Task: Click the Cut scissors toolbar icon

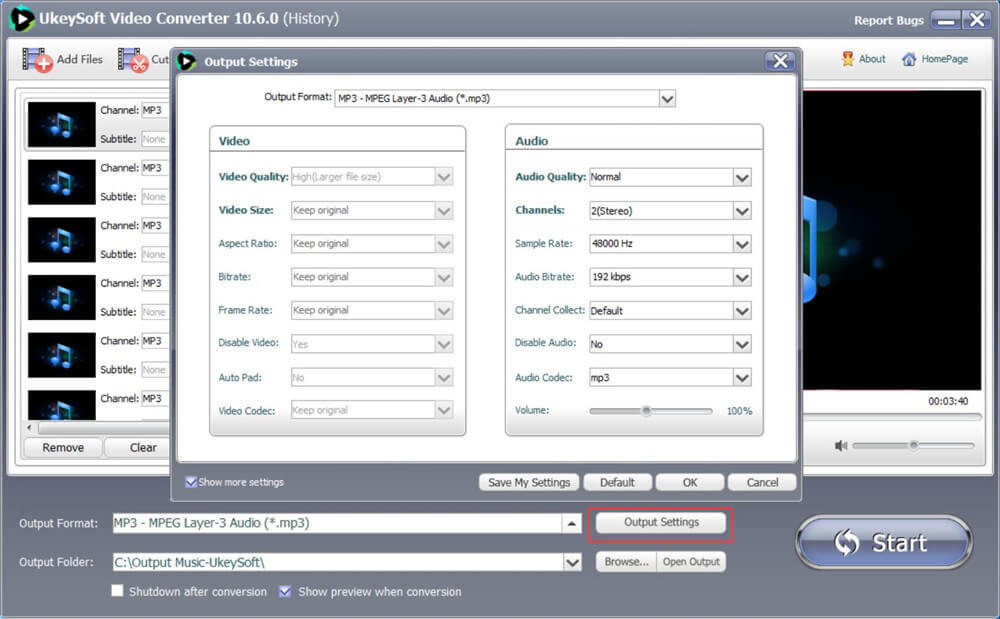Action: click(133, 60)
